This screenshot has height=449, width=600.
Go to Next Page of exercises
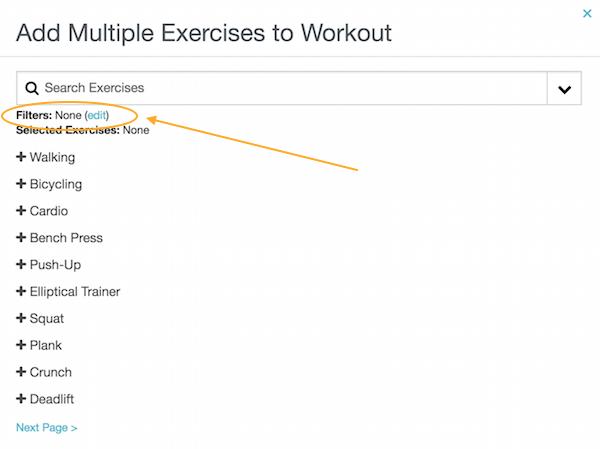click(47, 428)
